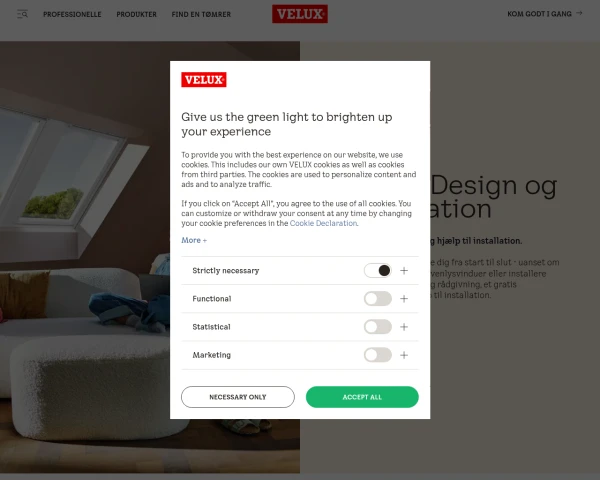Image resolution: width=600 pixels, height=480 pixels.
Task: Expand Statistical cookie details plus icon
Action: pyautogui.click(x=404, y=327)
